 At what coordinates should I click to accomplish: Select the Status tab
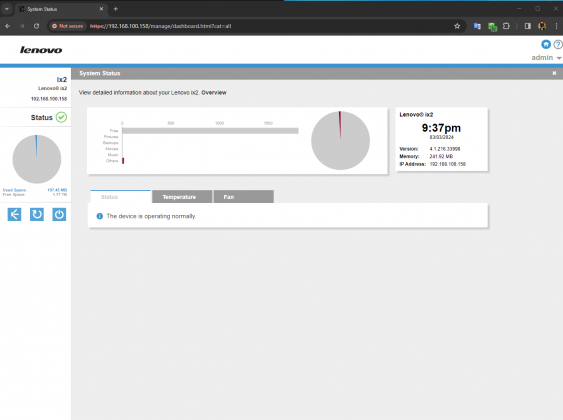[x=120, y=197]
